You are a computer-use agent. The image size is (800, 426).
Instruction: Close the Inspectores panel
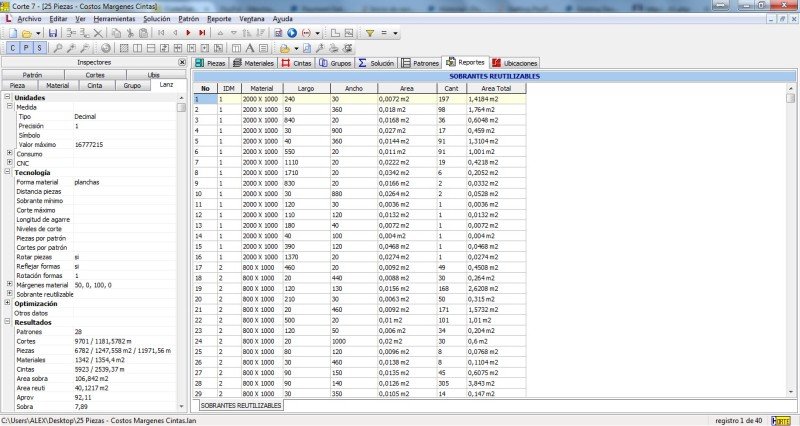pos(181,62)
